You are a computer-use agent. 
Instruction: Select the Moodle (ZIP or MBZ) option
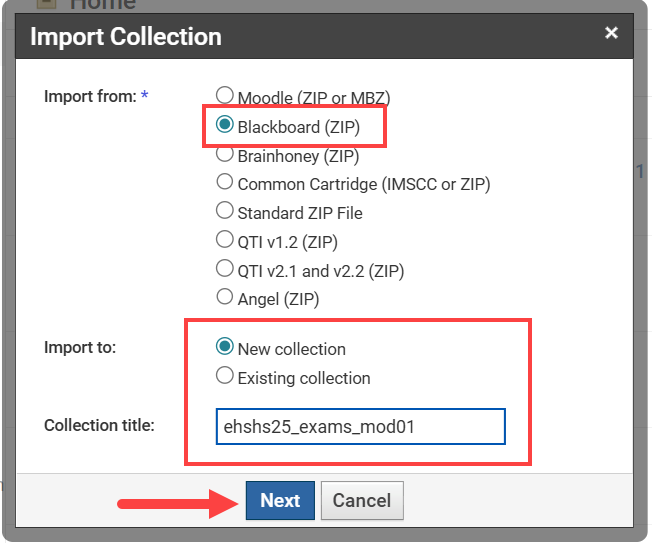[x=226, y=97]
